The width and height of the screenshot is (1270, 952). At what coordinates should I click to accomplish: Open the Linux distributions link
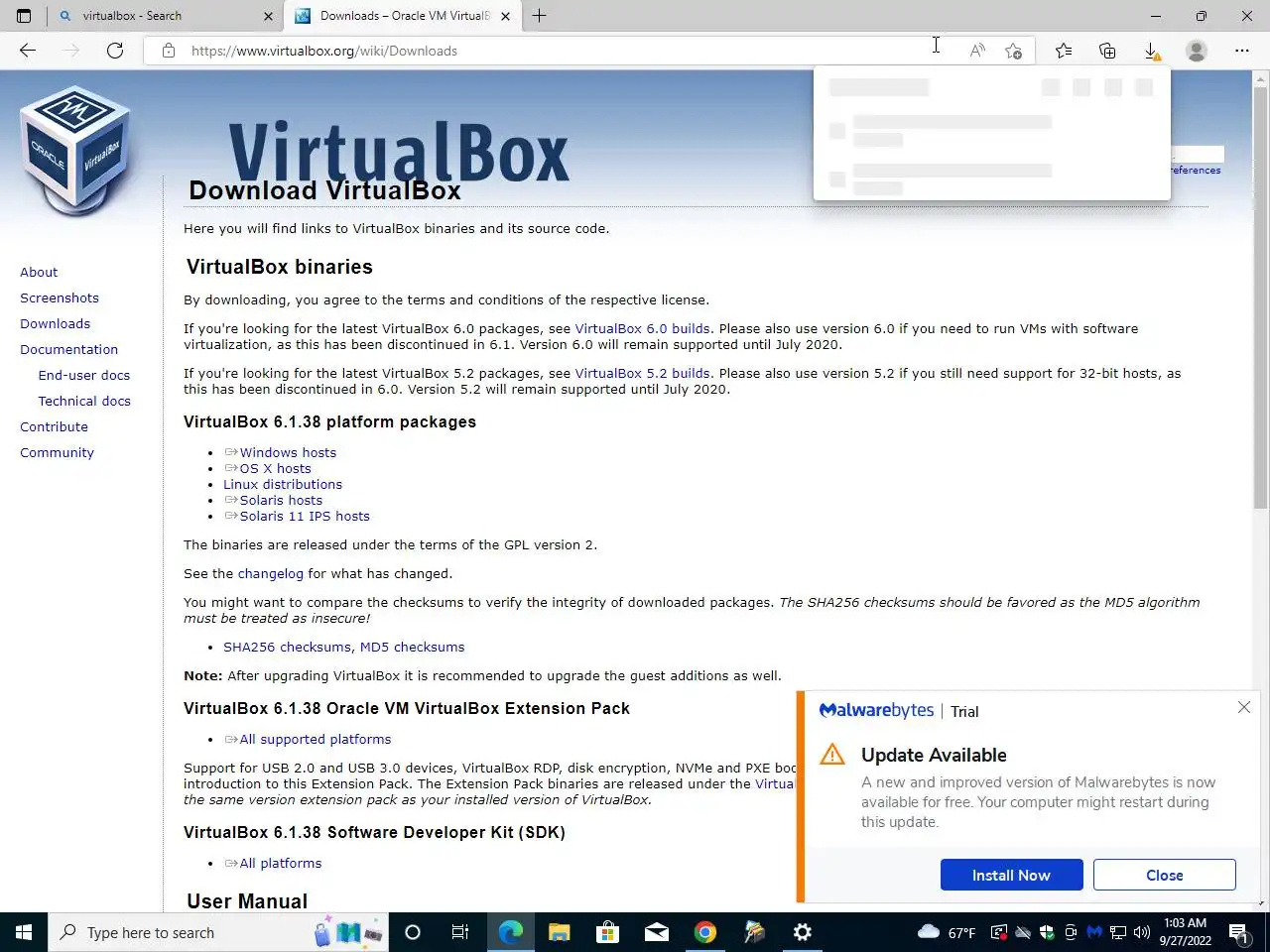[283, 484]
